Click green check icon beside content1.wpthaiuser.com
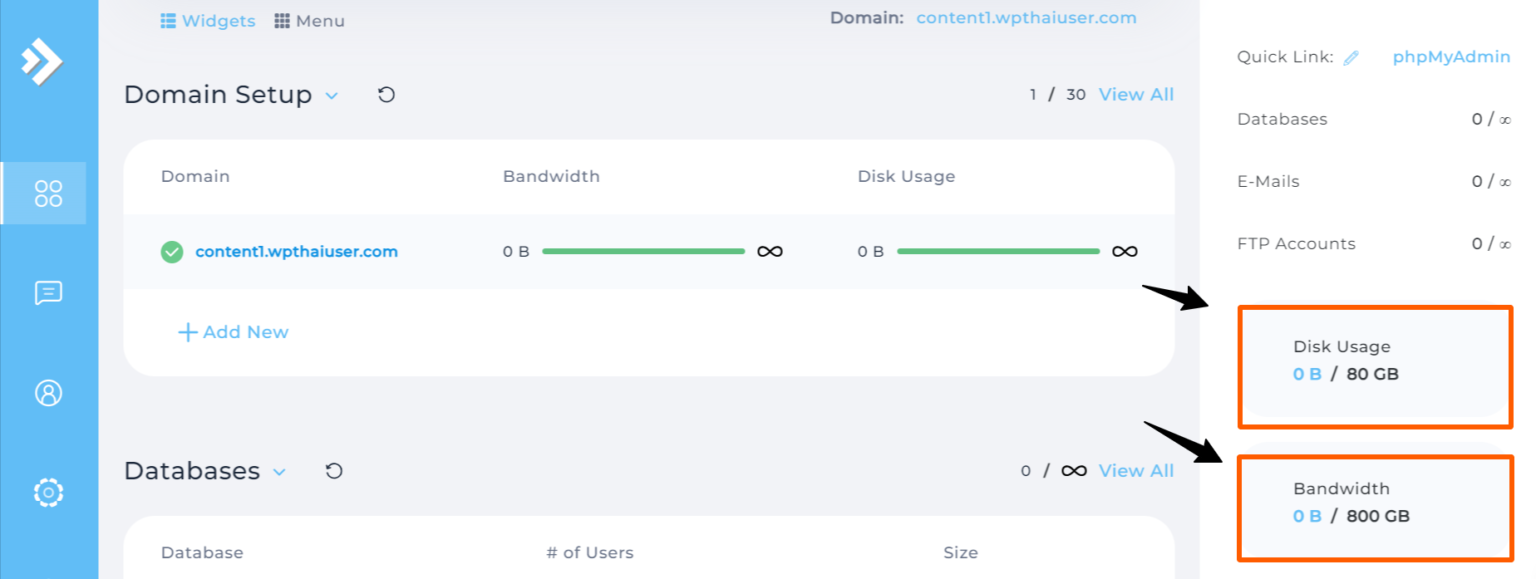This screenshot has height=579, width=1536. coord(172,252)
